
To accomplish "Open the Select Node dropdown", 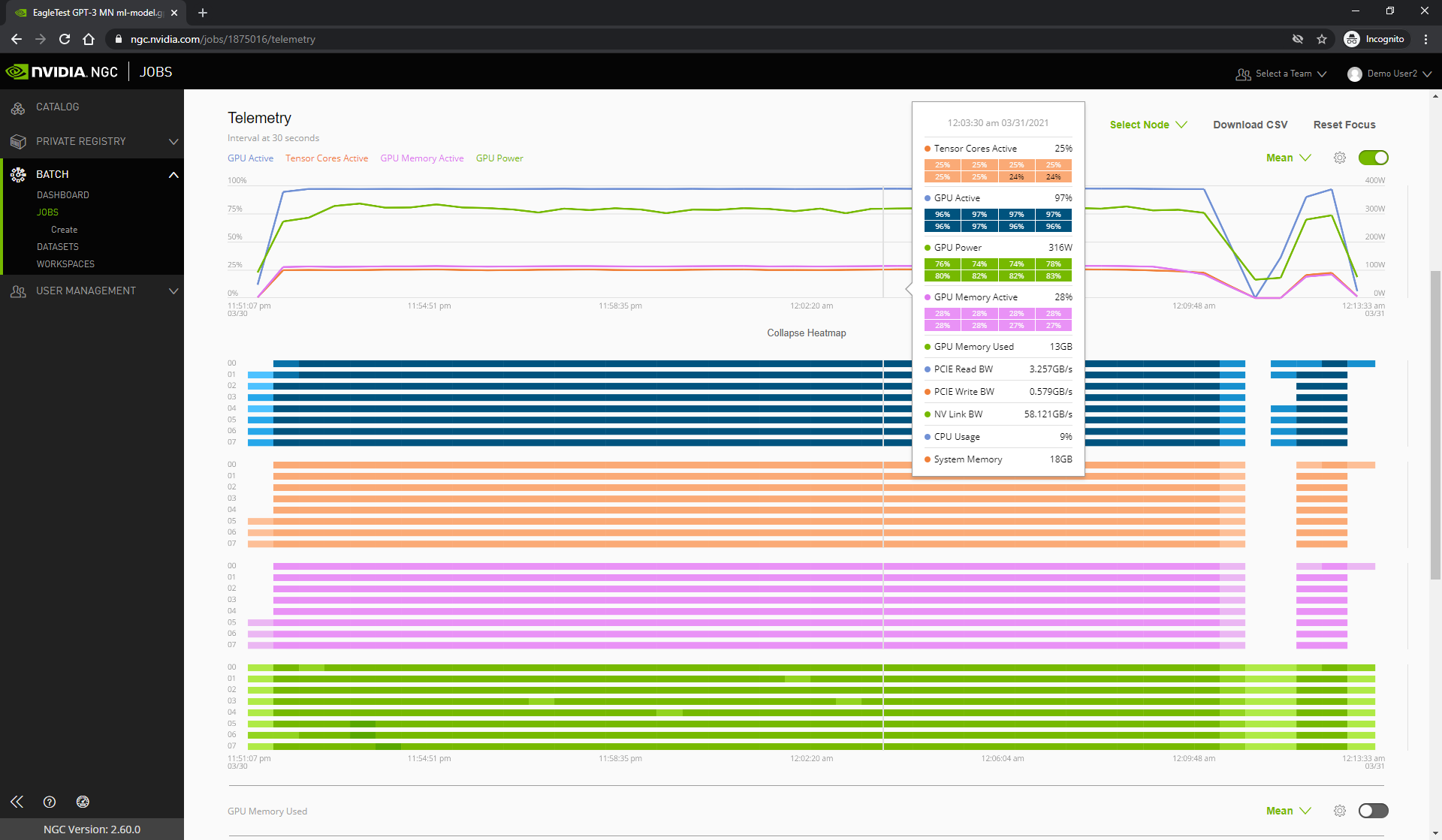I will tap(1148, 125).
